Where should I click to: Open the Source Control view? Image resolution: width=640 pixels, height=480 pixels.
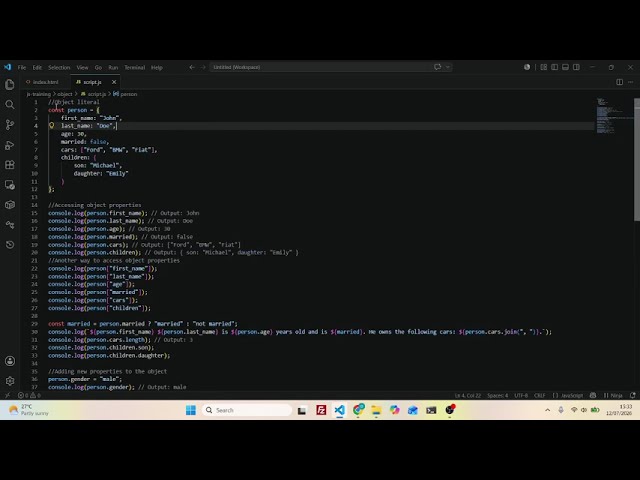(10, 124)
